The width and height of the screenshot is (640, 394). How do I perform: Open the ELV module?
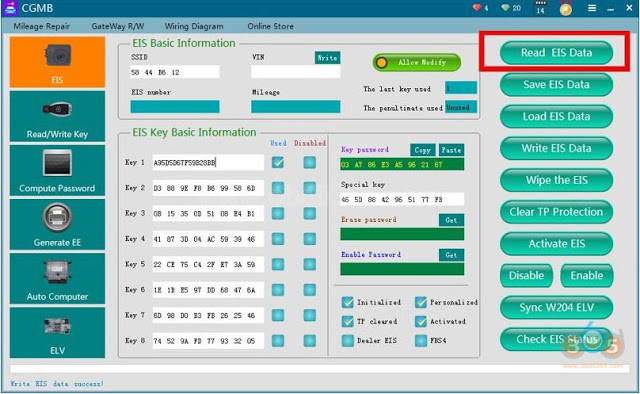(x=57, y=333)
